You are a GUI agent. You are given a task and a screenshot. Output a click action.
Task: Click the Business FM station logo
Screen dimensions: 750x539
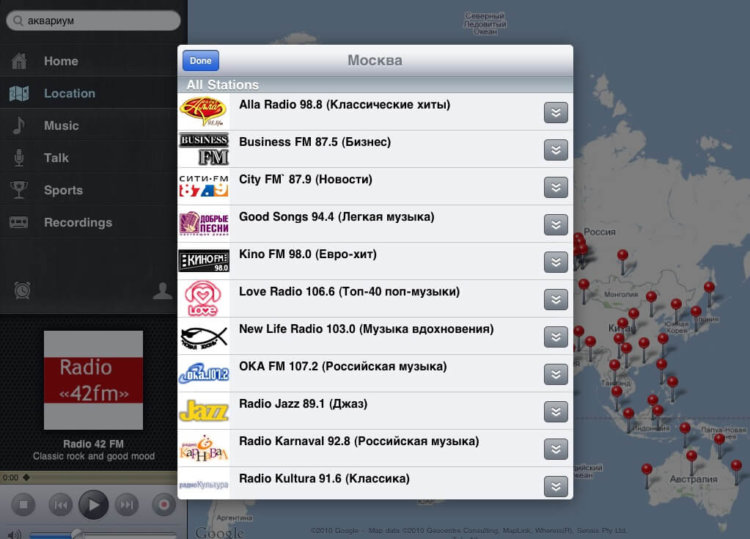204,149
